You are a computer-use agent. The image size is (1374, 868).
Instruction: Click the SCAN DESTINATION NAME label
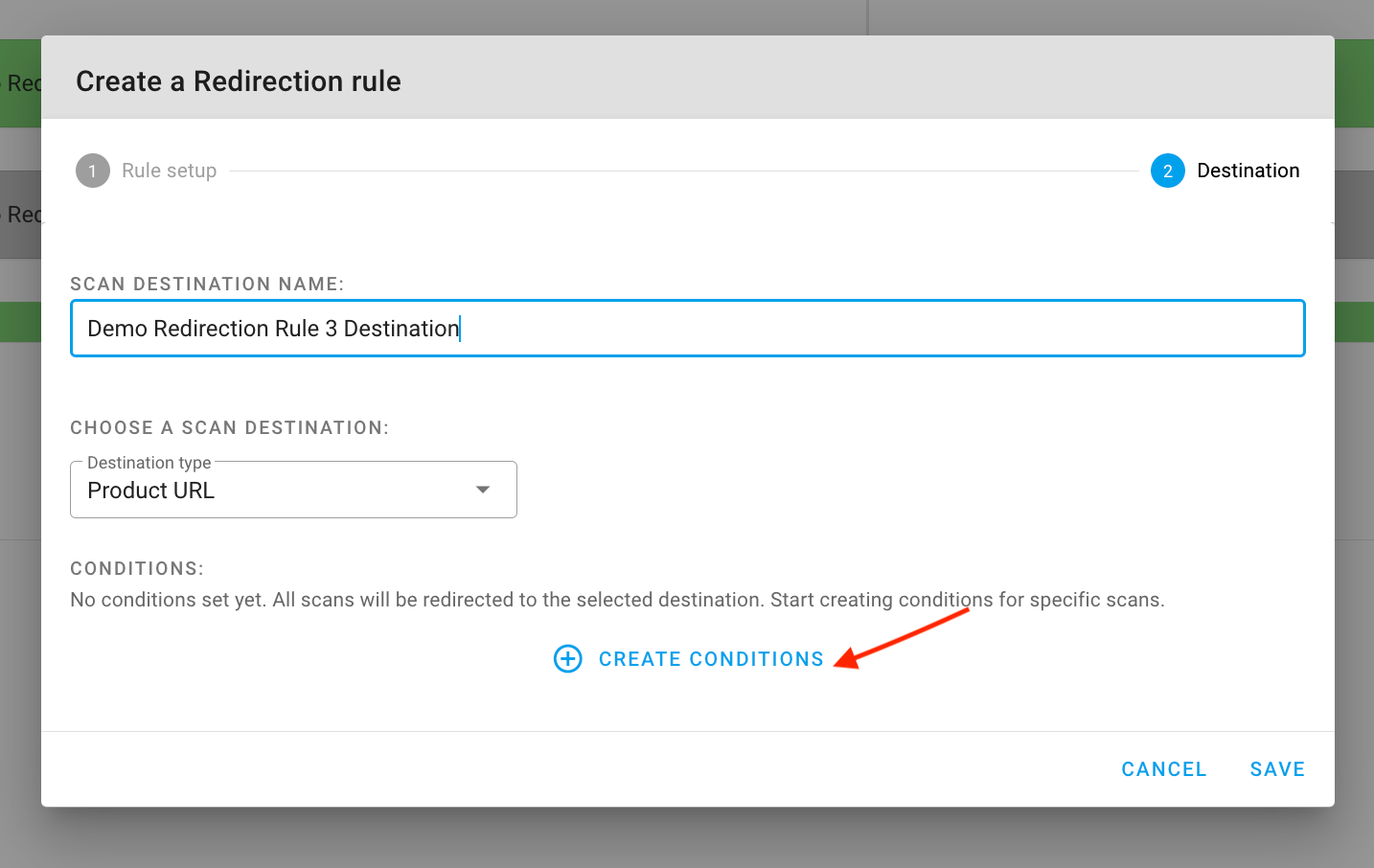pyautogui.click(x=207, y=285)
